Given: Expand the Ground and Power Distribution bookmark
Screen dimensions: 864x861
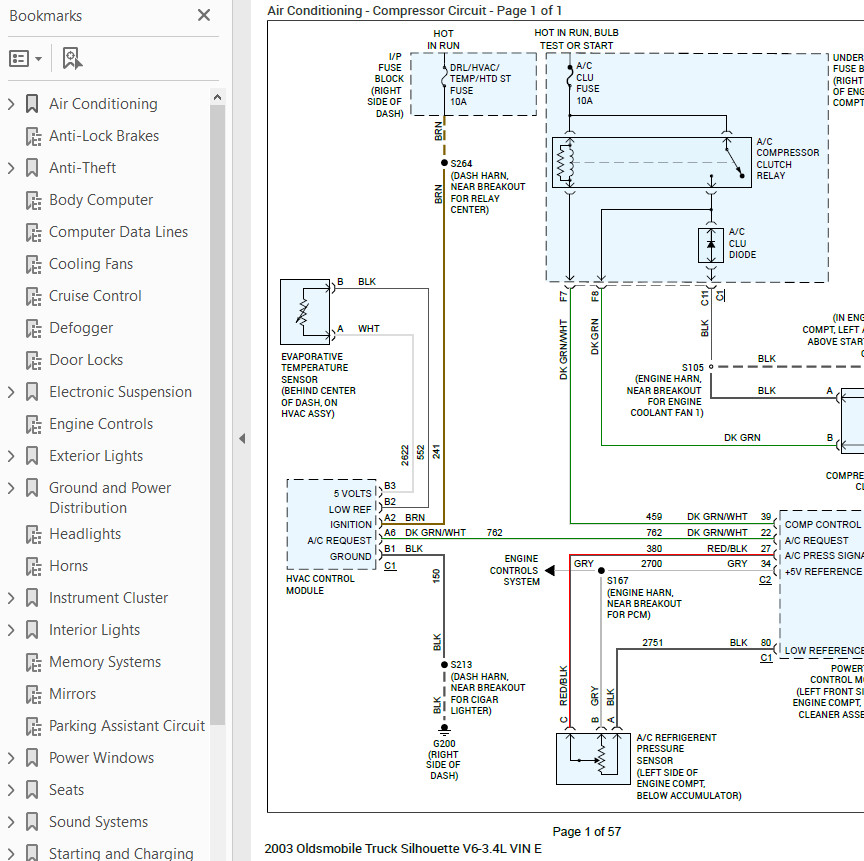Looking at the screenshot, I should (x=10, y=487).
